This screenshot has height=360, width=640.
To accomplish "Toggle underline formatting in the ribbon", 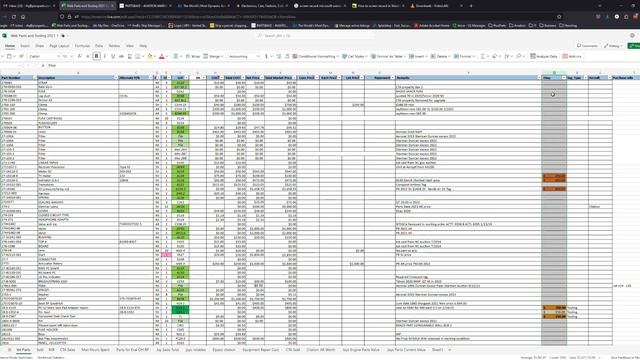I will [113, 56].
